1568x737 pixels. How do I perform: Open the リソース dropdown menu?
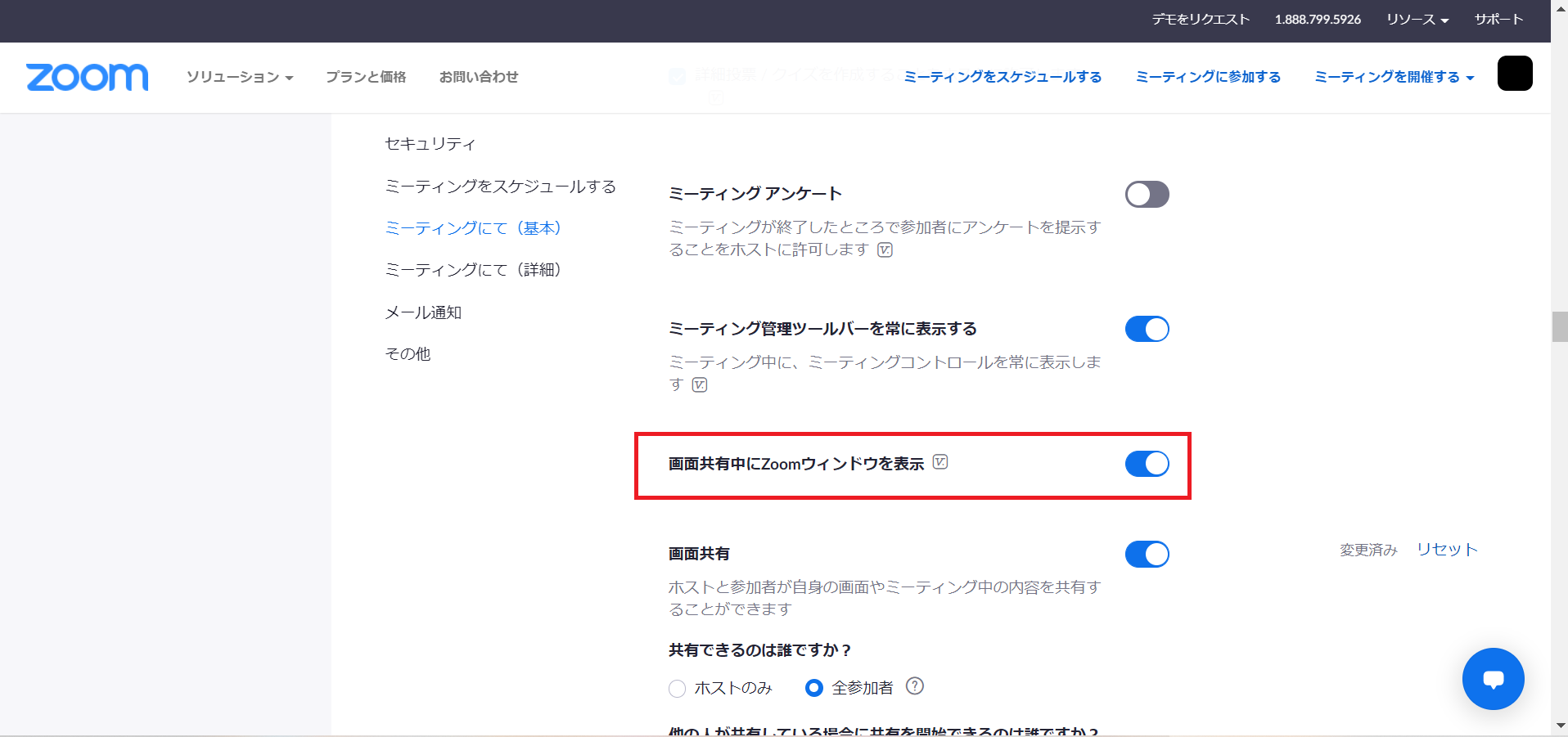(x=1417, y=20)
